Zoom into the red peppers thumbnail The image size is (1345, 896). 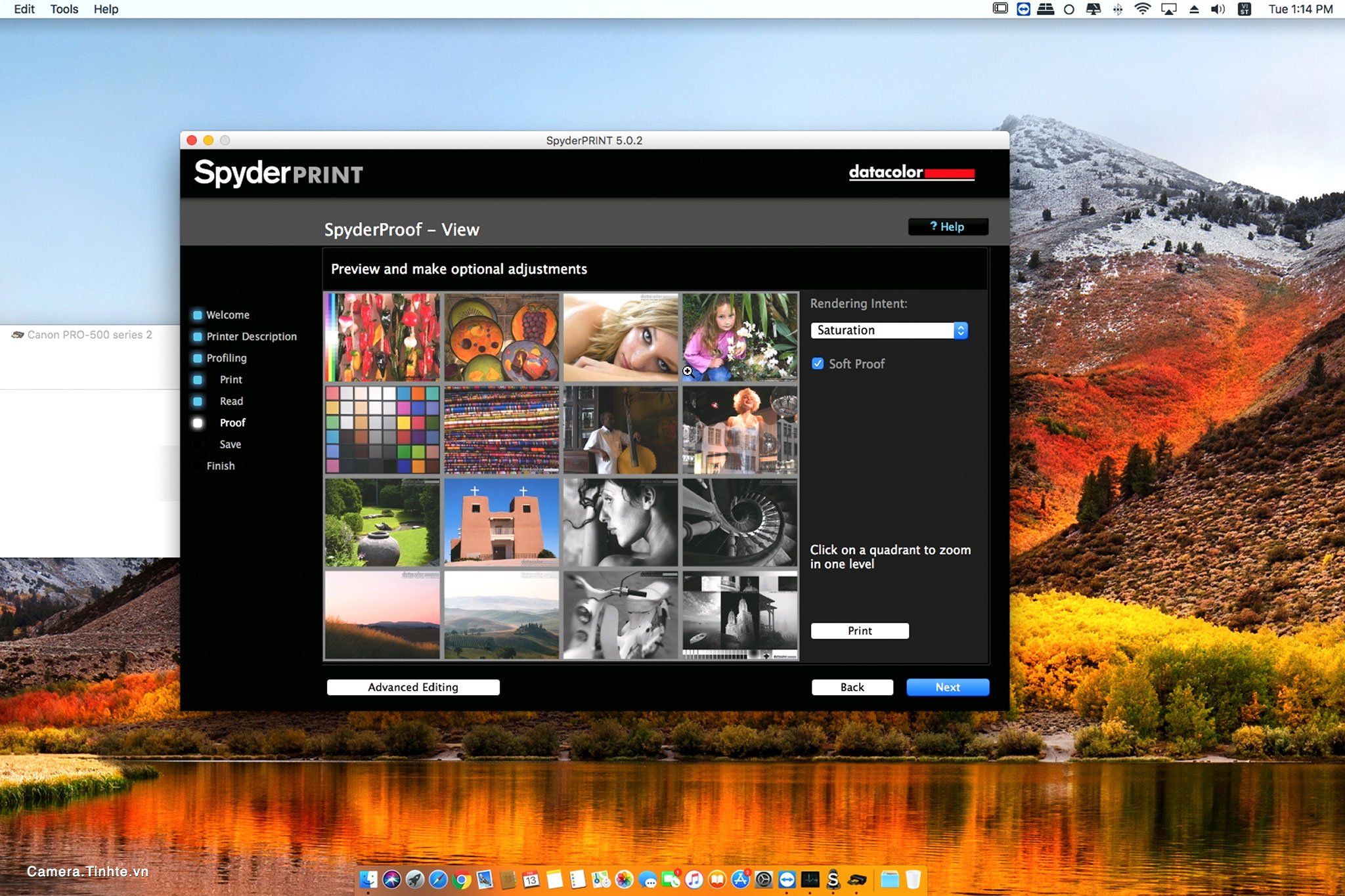click(x=382, y=337)
